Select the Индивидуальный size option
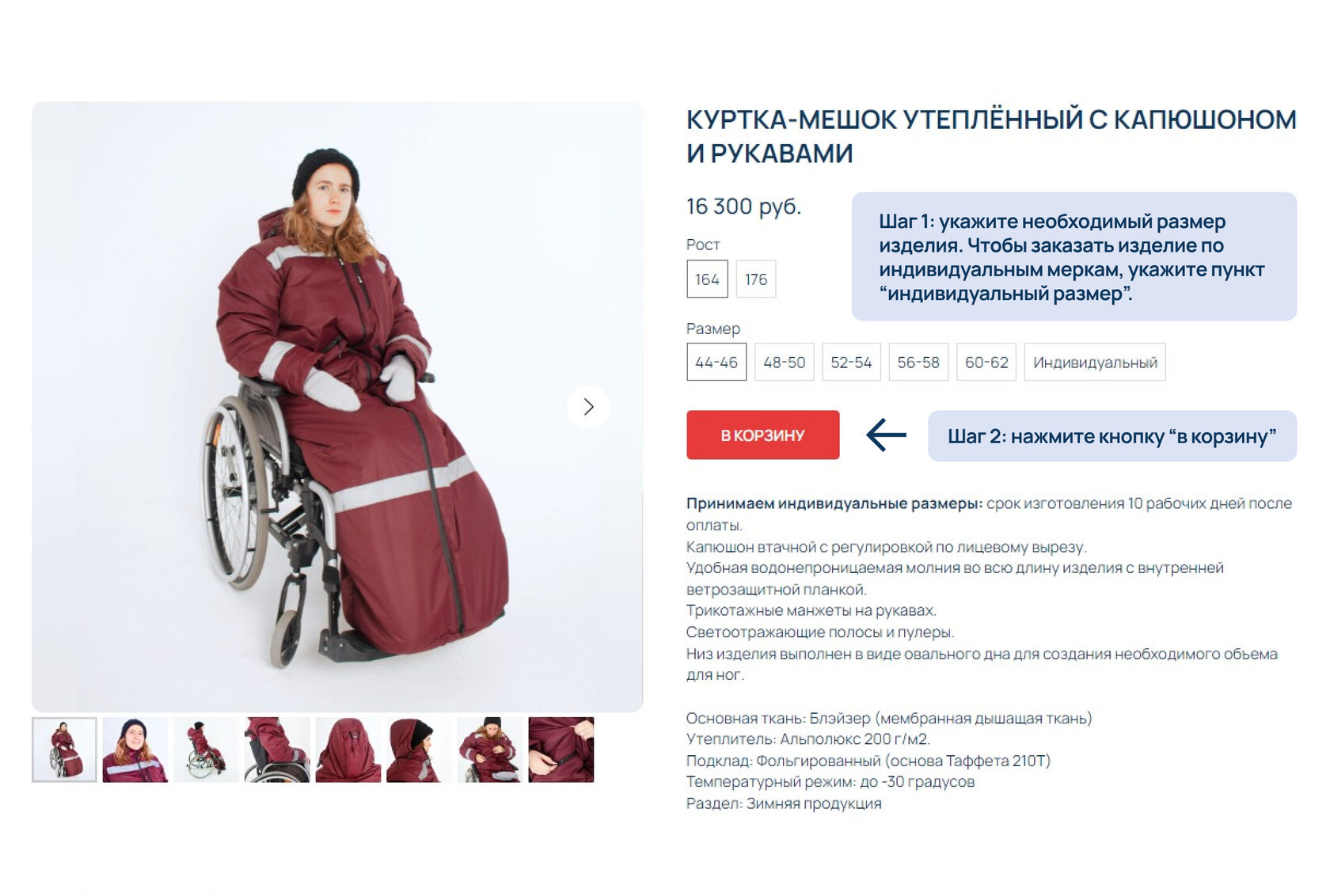This screenshot has width=1330, height=896. click(1095, 362)
